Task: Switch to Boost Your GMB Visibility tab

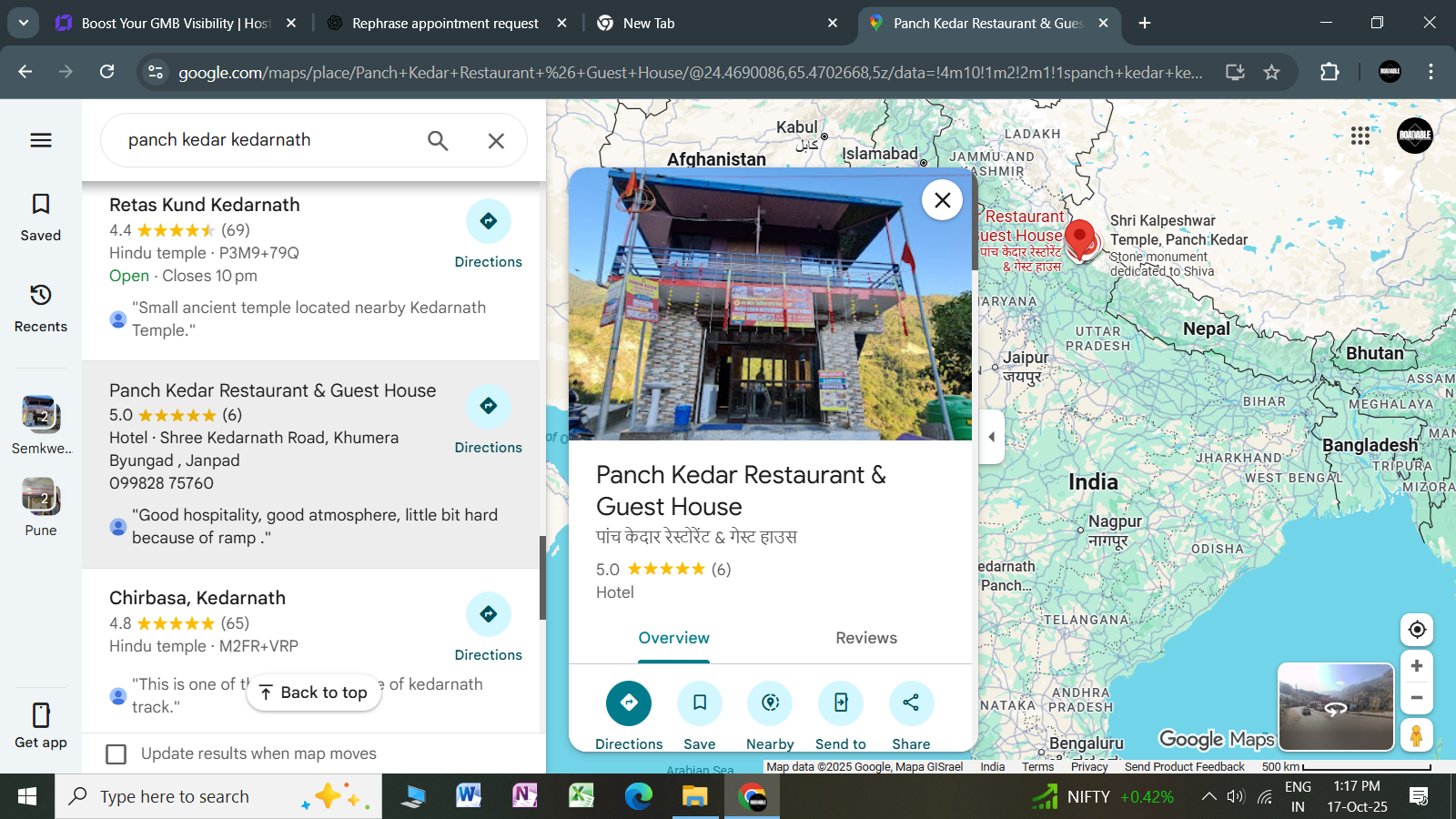Action: [177, 24]
